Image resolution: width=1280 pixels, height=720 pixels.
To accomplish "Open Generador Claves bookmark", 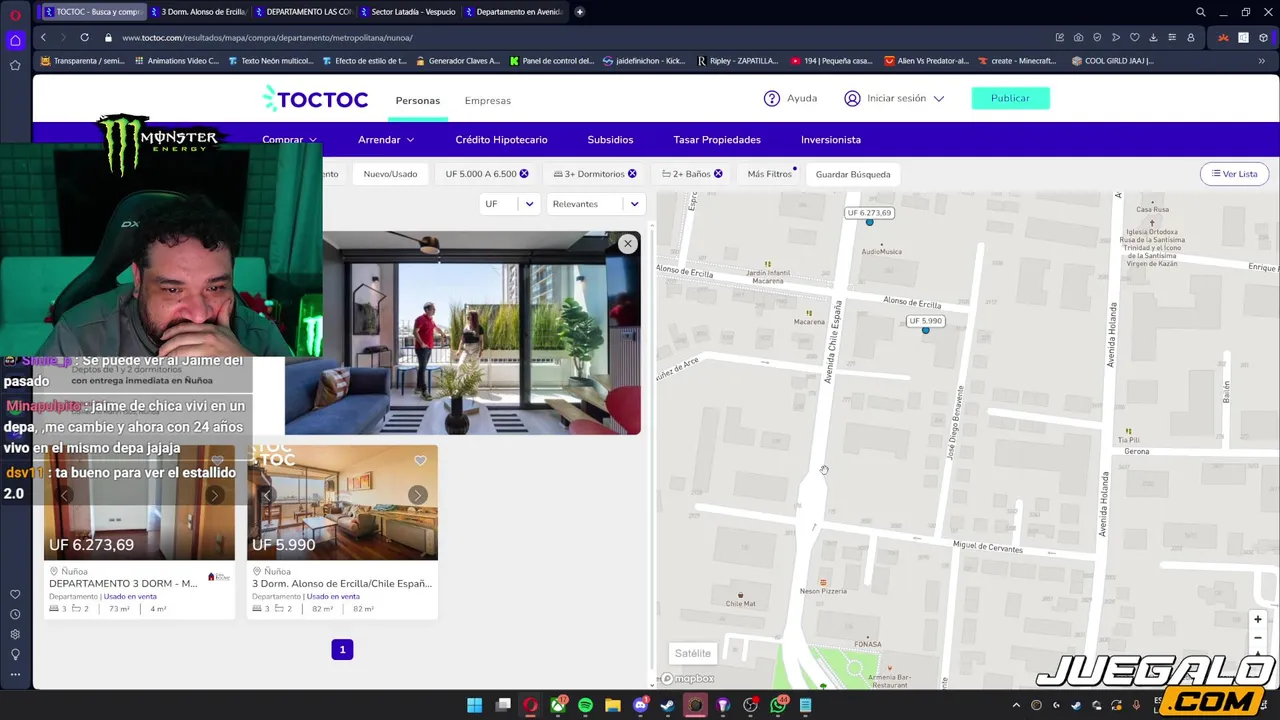I will point(457,61).
